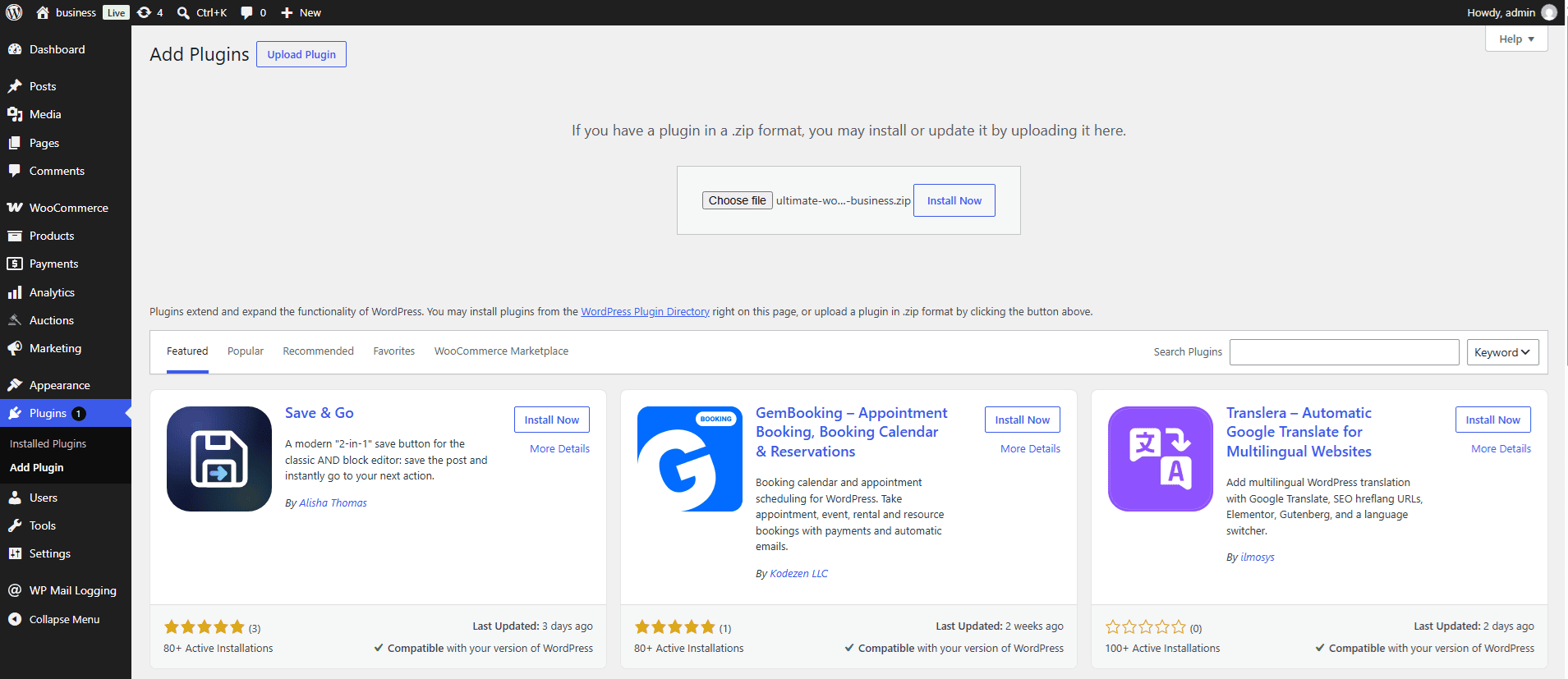Click the Auctions gavel icon

(x=15, y=320)
